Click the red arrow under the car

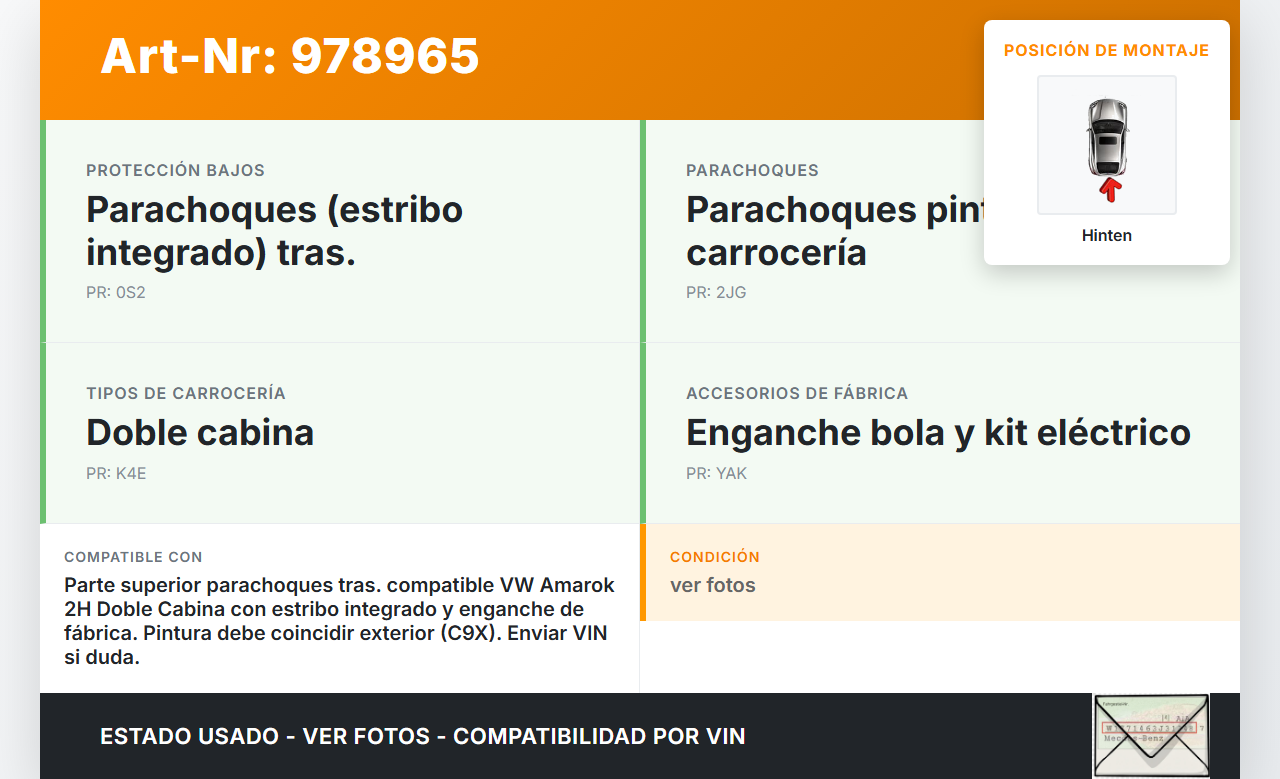tap(1109, 190)
